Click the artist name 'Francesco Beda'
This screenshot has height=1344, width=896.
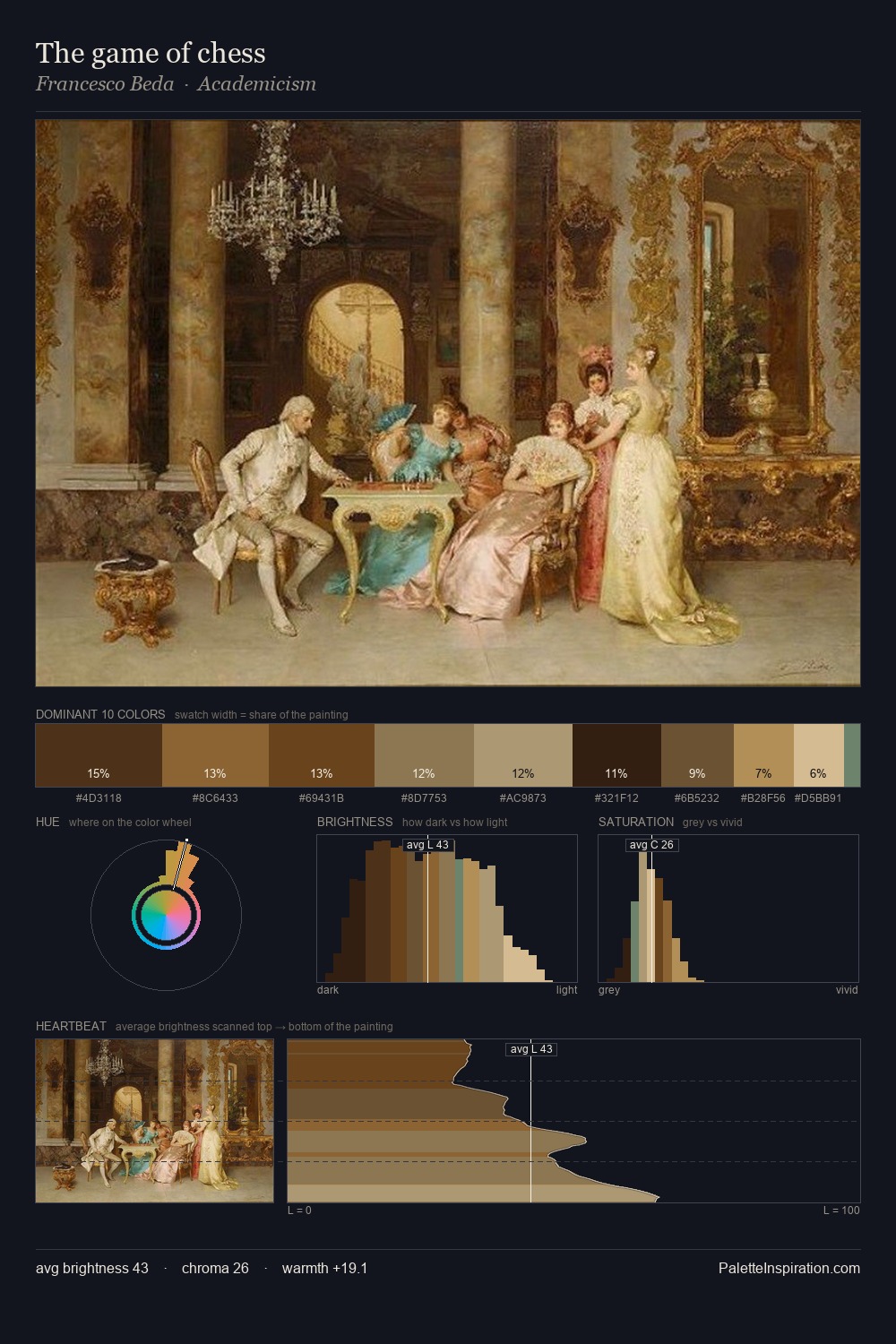tap(105, 83)
